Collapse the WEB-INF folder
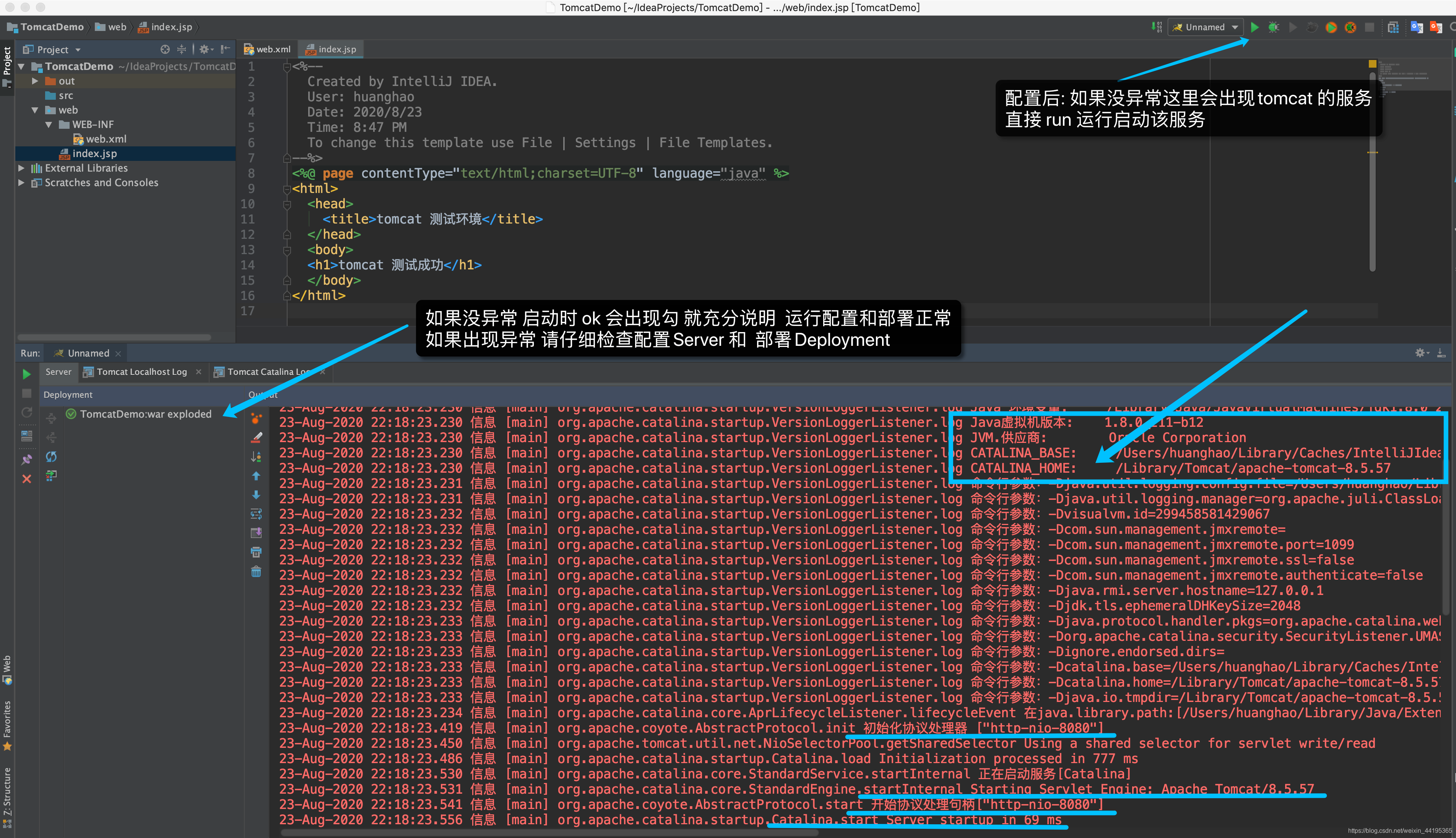 pos(49,124)
